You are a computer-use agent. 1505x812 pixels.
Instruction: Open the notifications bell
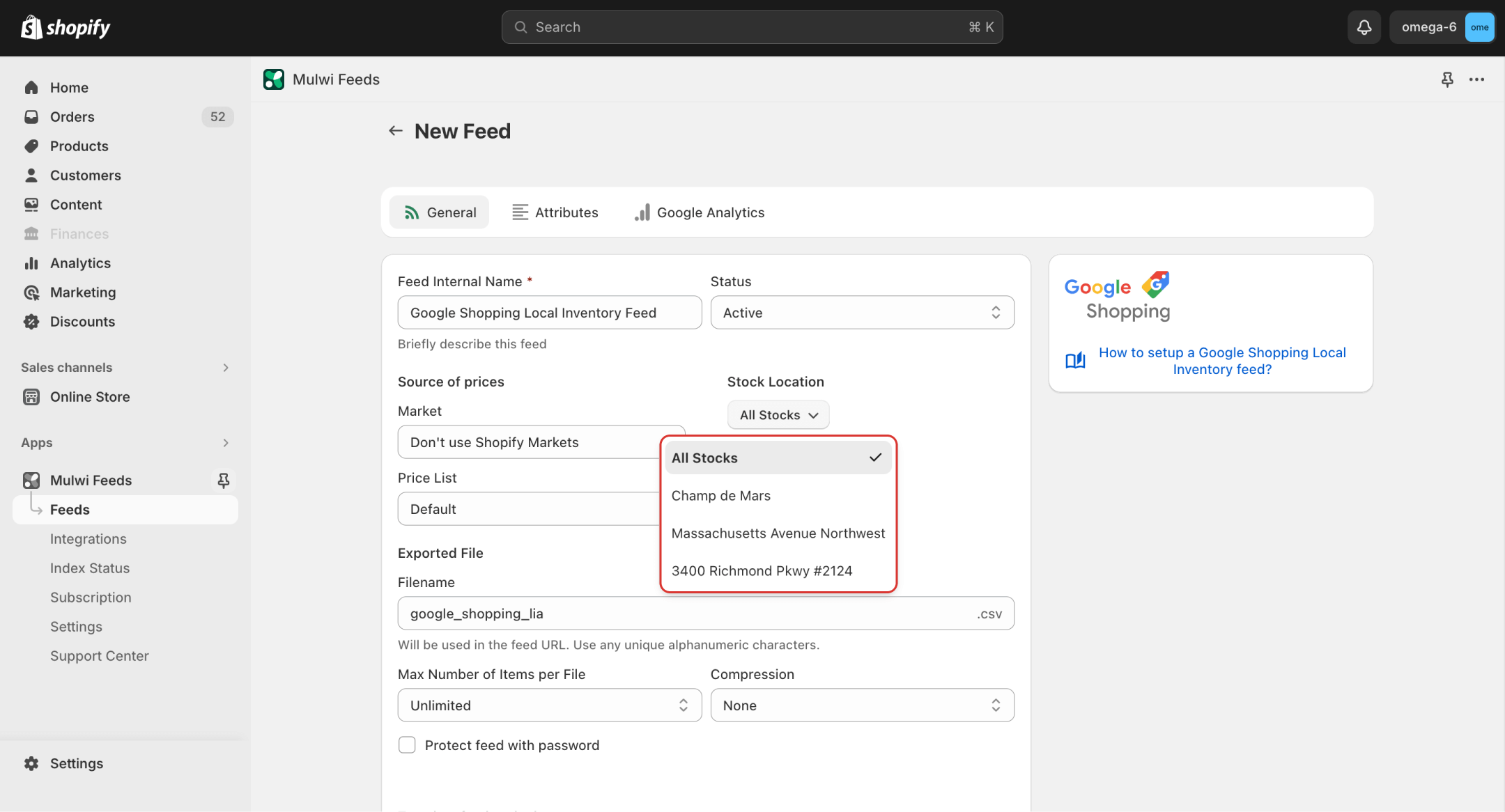pyautogui.click(x=1364, y=27)
